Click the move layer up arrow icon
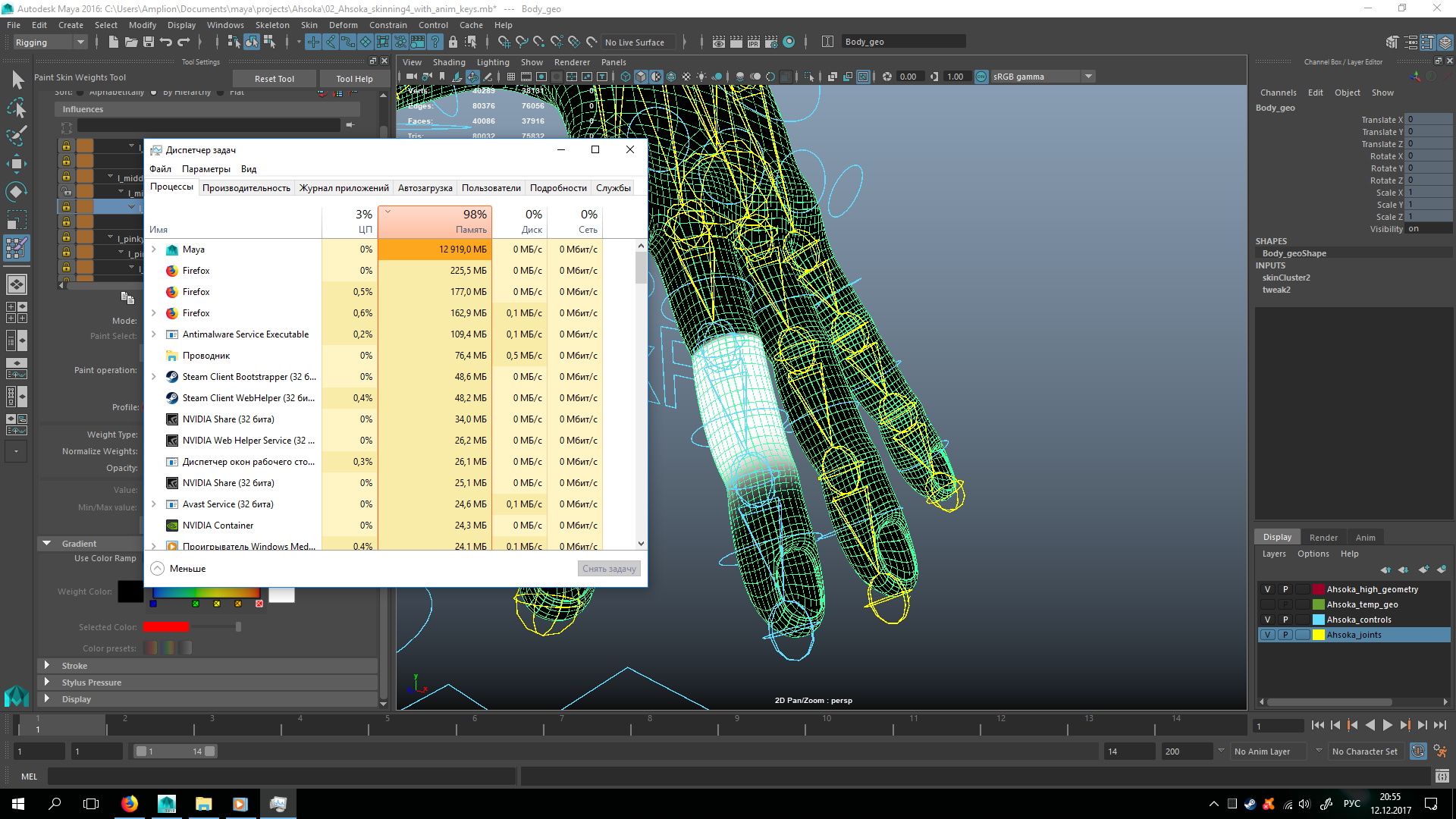Screen dimensions: 1456x819 (1385, 570)
